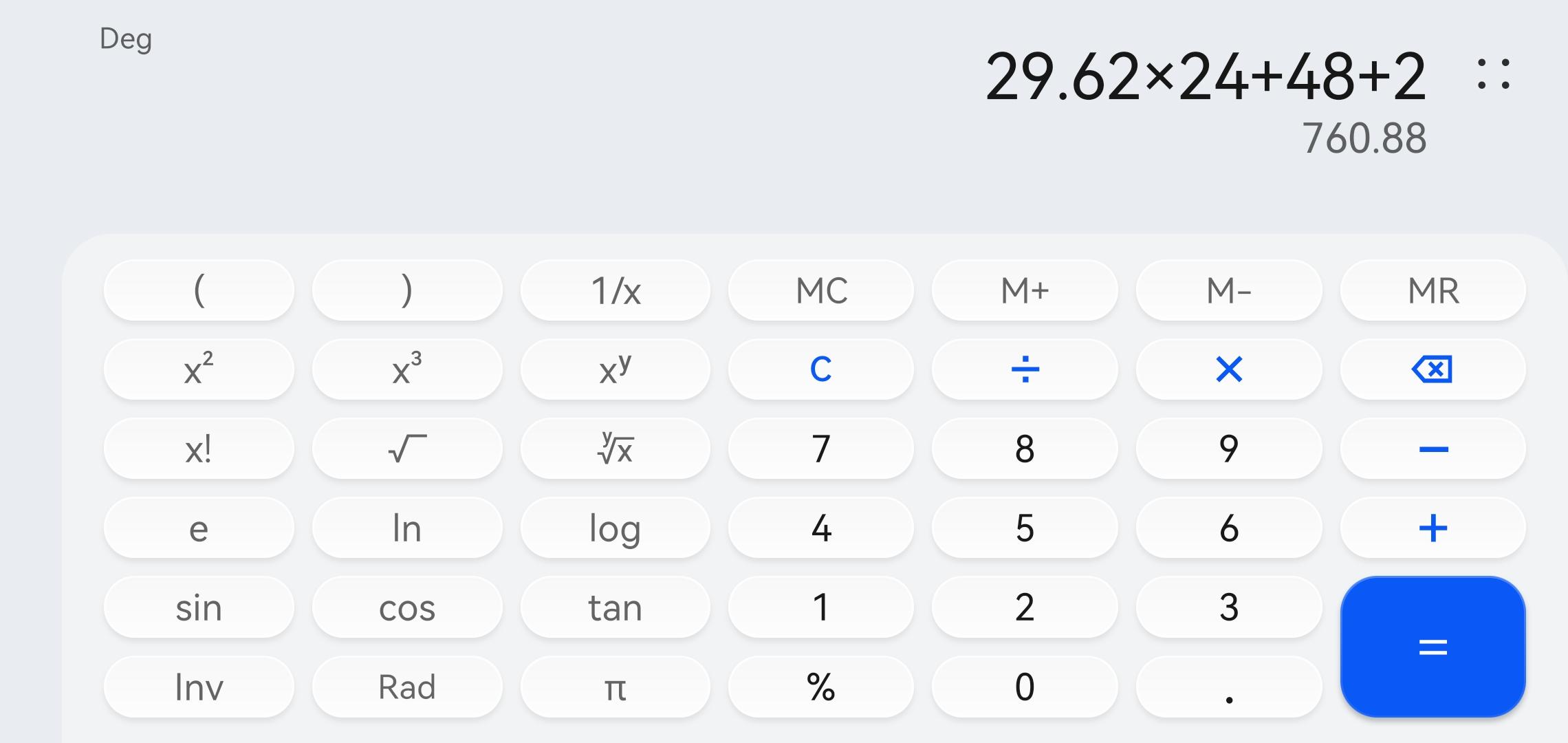Image resolution: width=1568 pixels, height=743 pixels.
Task: Tap the x squared key
Action: pos(199,369)
